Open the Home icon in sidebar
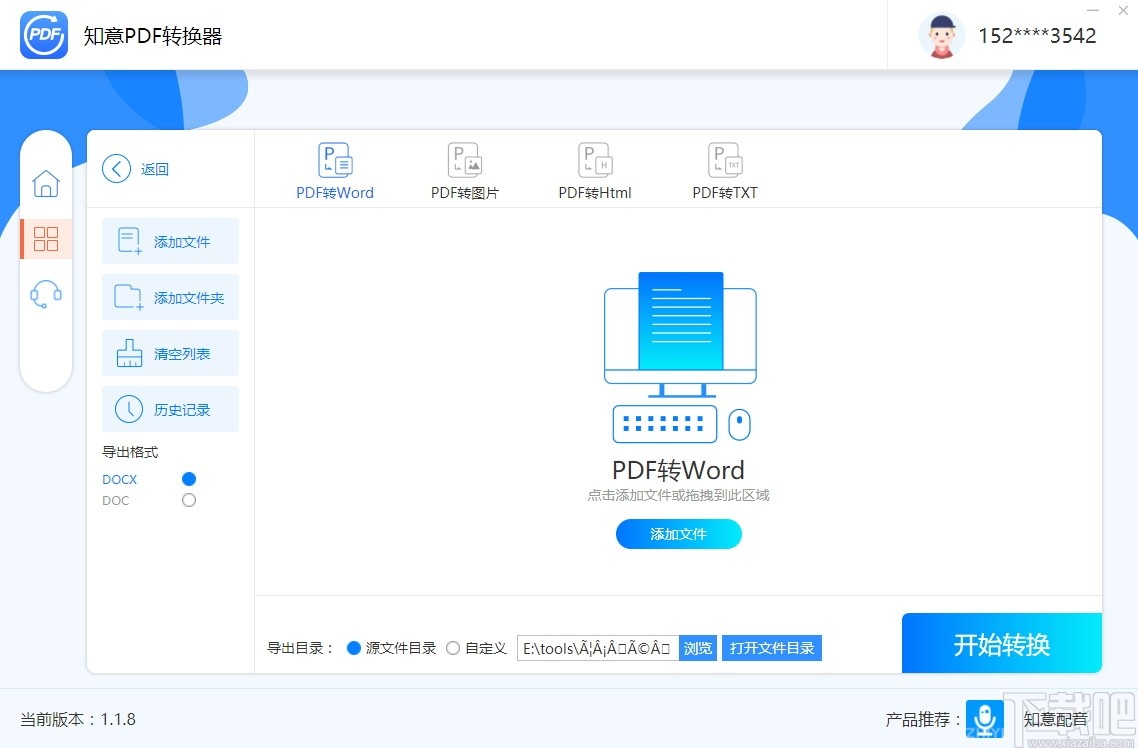 tap(45, 184)
